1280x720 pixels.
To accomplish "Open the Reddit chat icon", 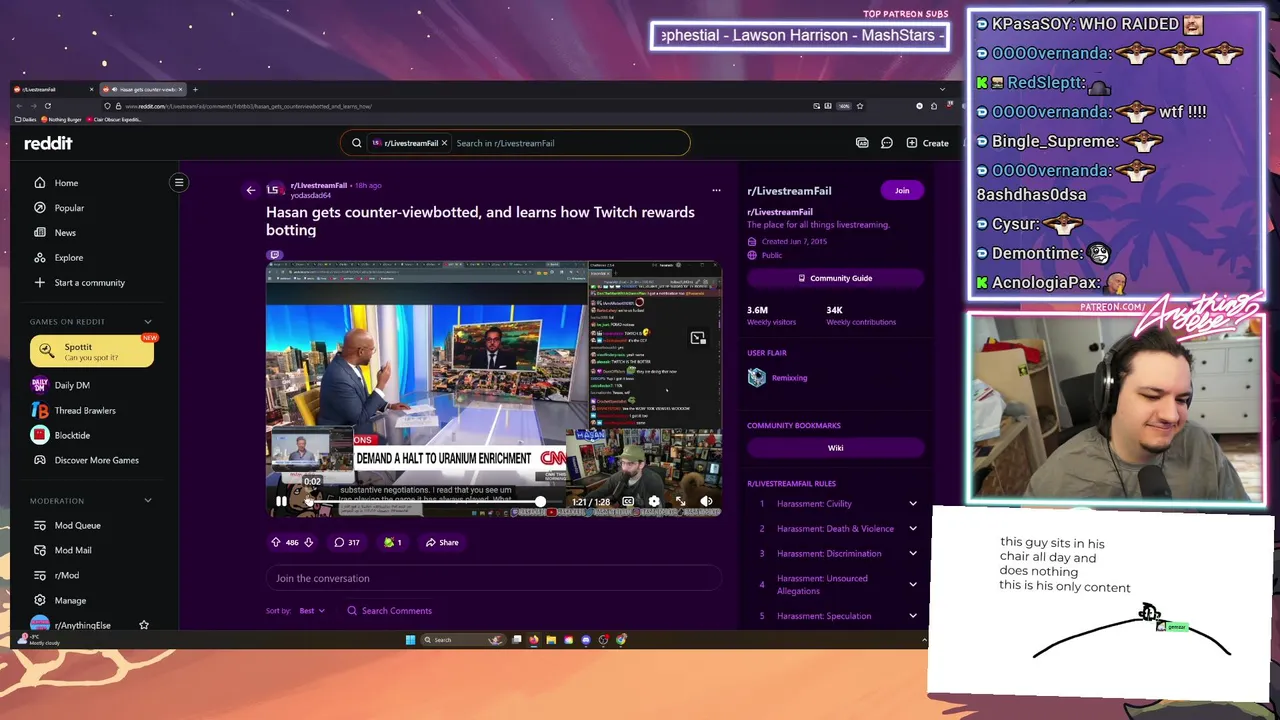I will [886, 143].
